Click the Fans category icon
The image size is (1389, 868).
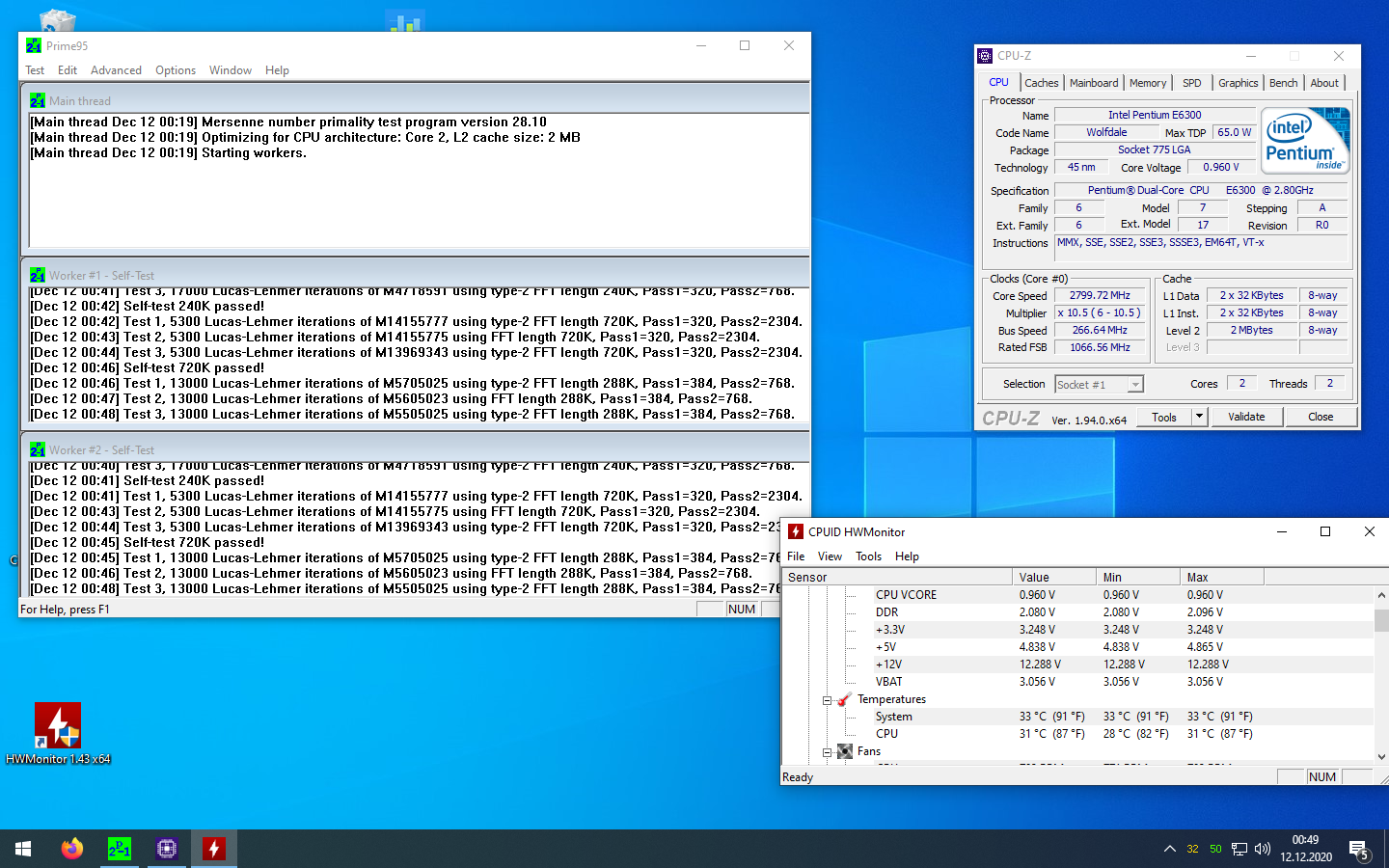point(845,751)
